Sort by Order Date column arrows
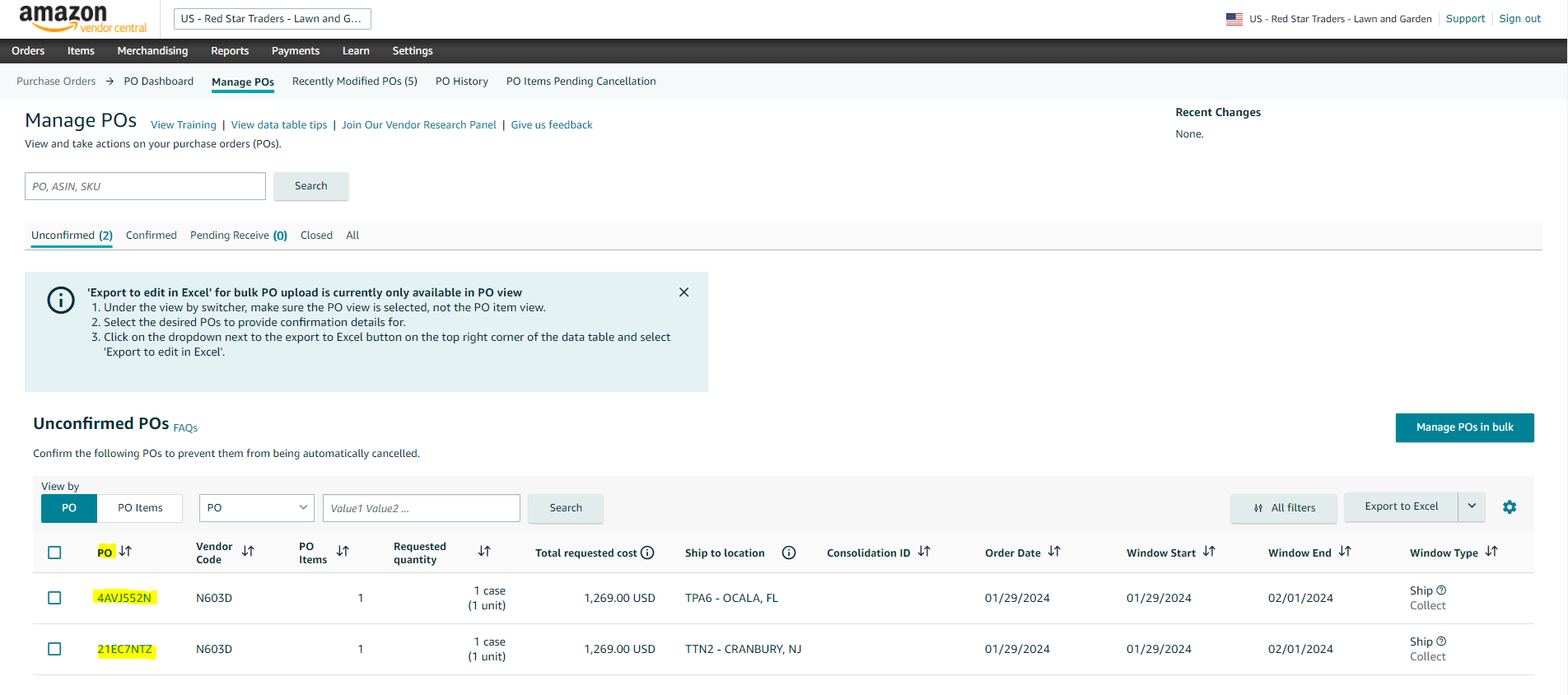1568x695 pixels. point(1054,551)
